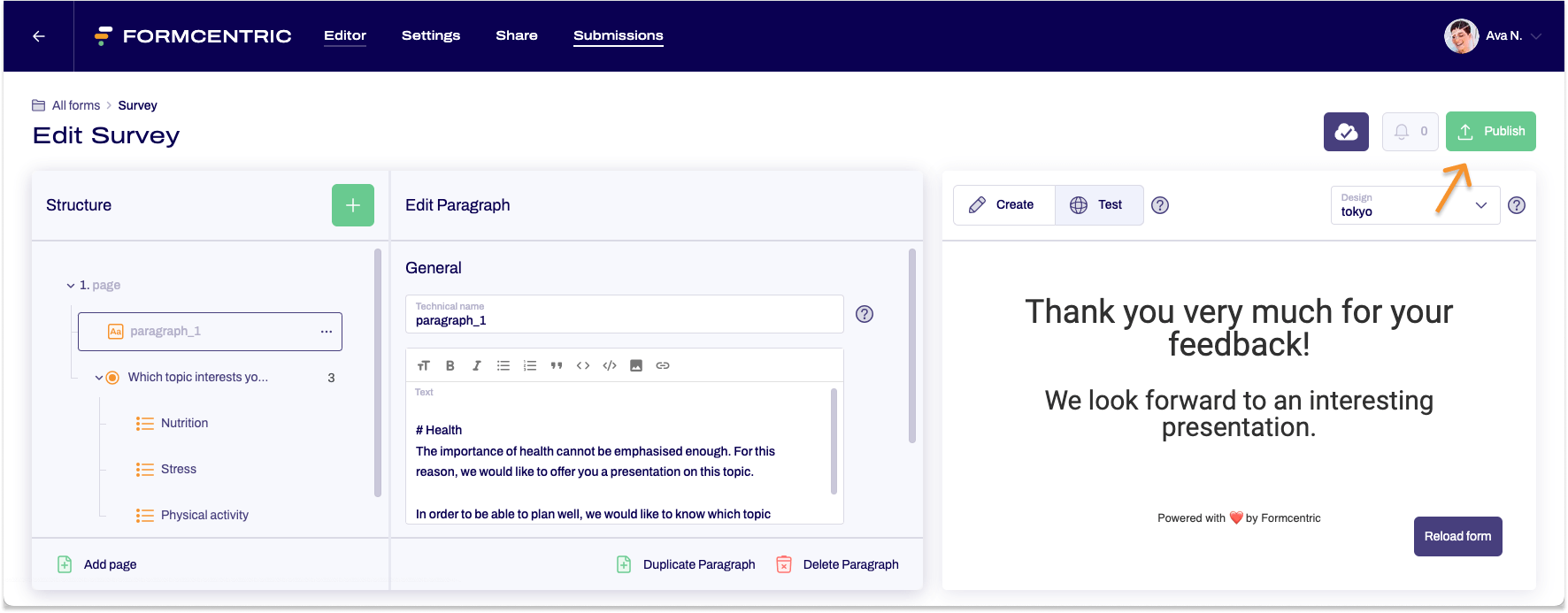Image resolution: width=1568 pixels, height=613 pixels.
Task: Open help next to the Test tab
Action: (x=1160, y=205)
